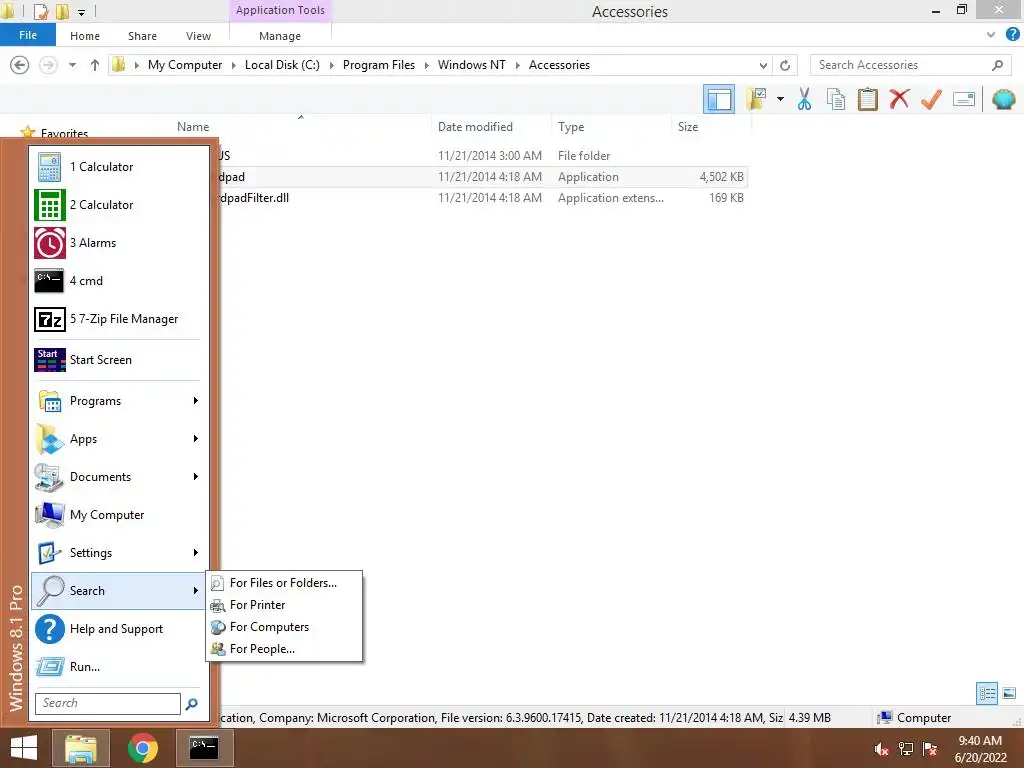The height and width of the screenshot is (768, 1024).
Task: Click Program Files breadcrumb
Action: (379, 65)
